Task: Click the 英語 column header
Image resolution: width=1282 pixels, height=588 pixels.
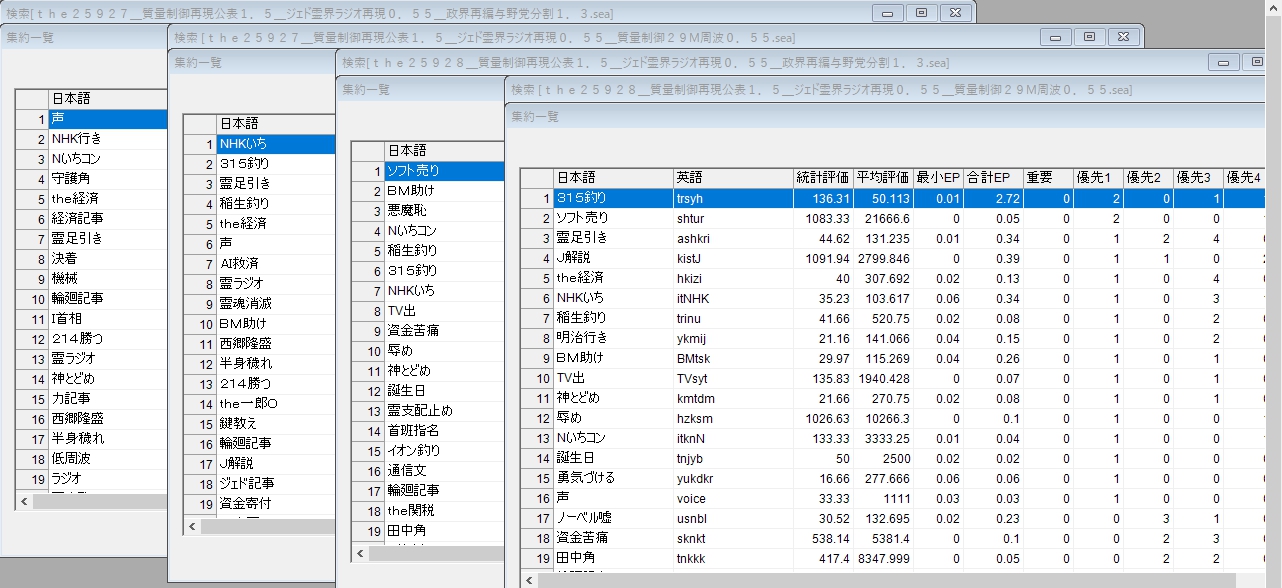Action: coord(732,178)
